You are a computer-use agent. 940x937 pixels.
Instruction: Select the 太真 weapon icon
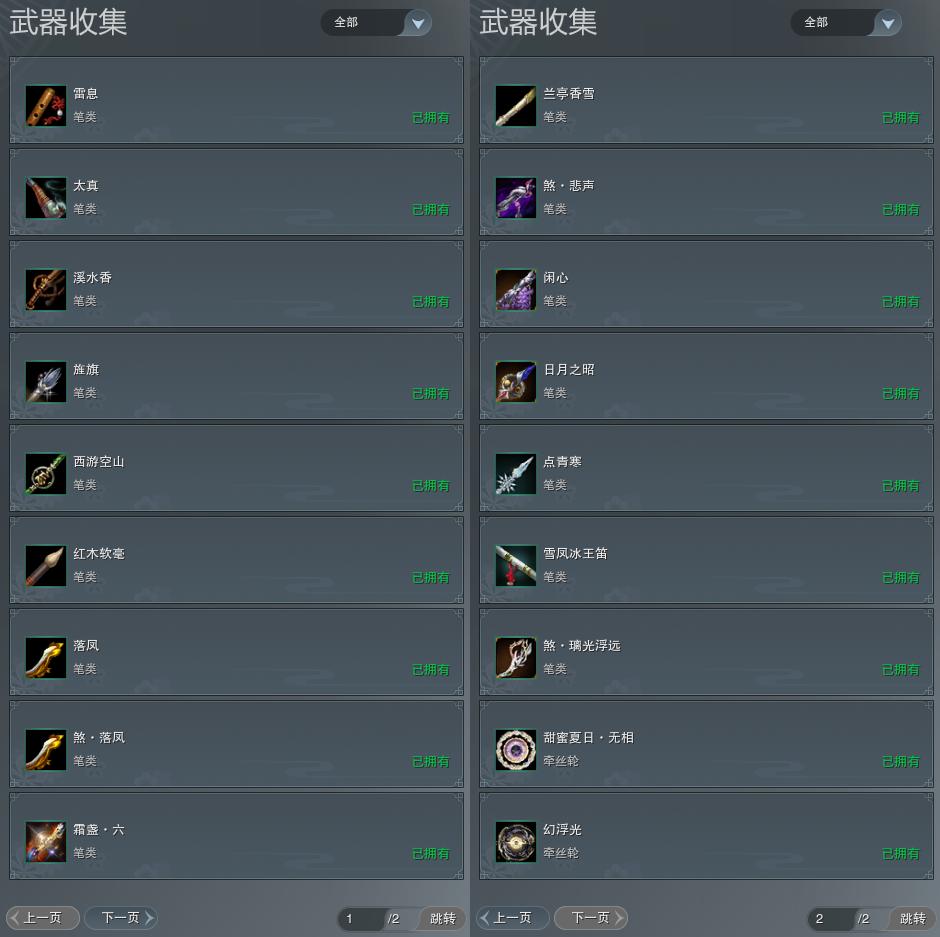(x=46, y=198)
